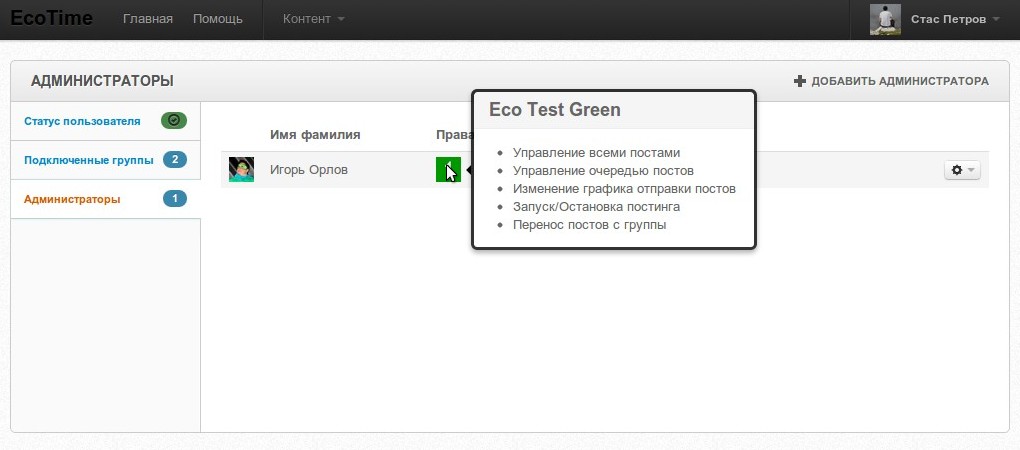The height and width of the screenshot is (450, 1020).
Task: Select the Подключенные группы tab
Action: (x=88, y=160)
